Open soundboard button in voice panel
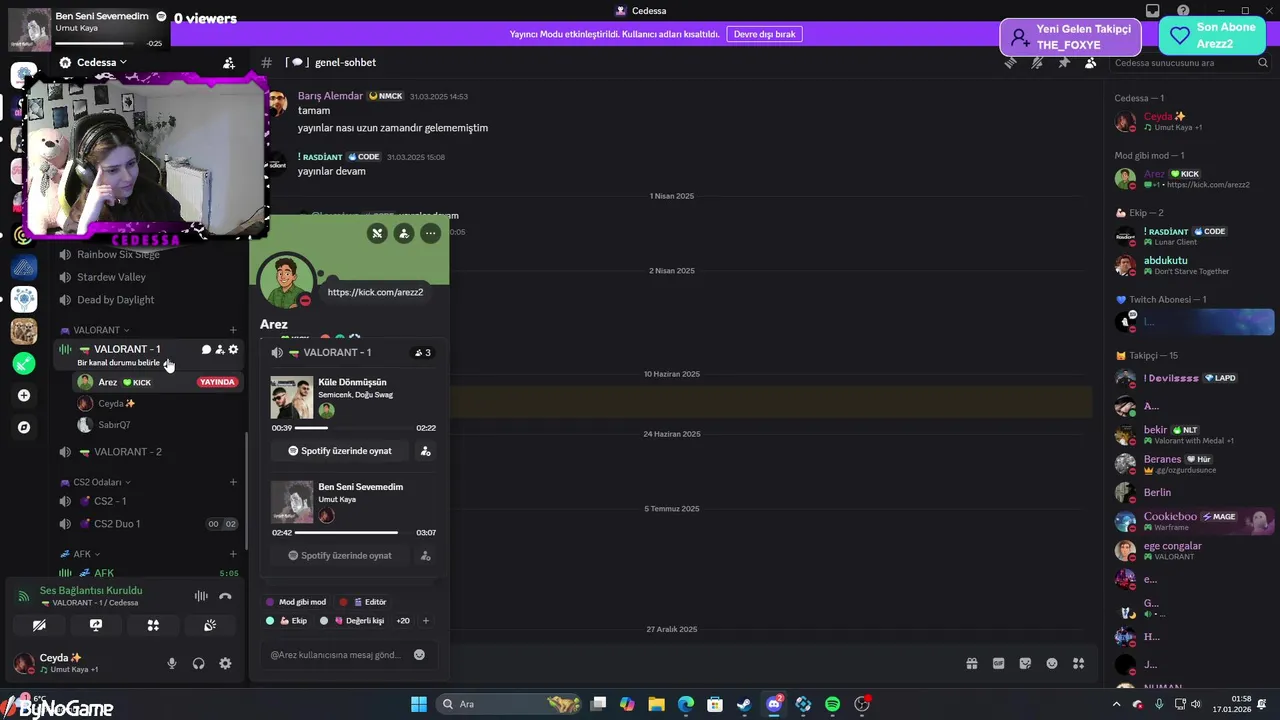This screenshot has width=1280, height=720. tap(210, 625)
